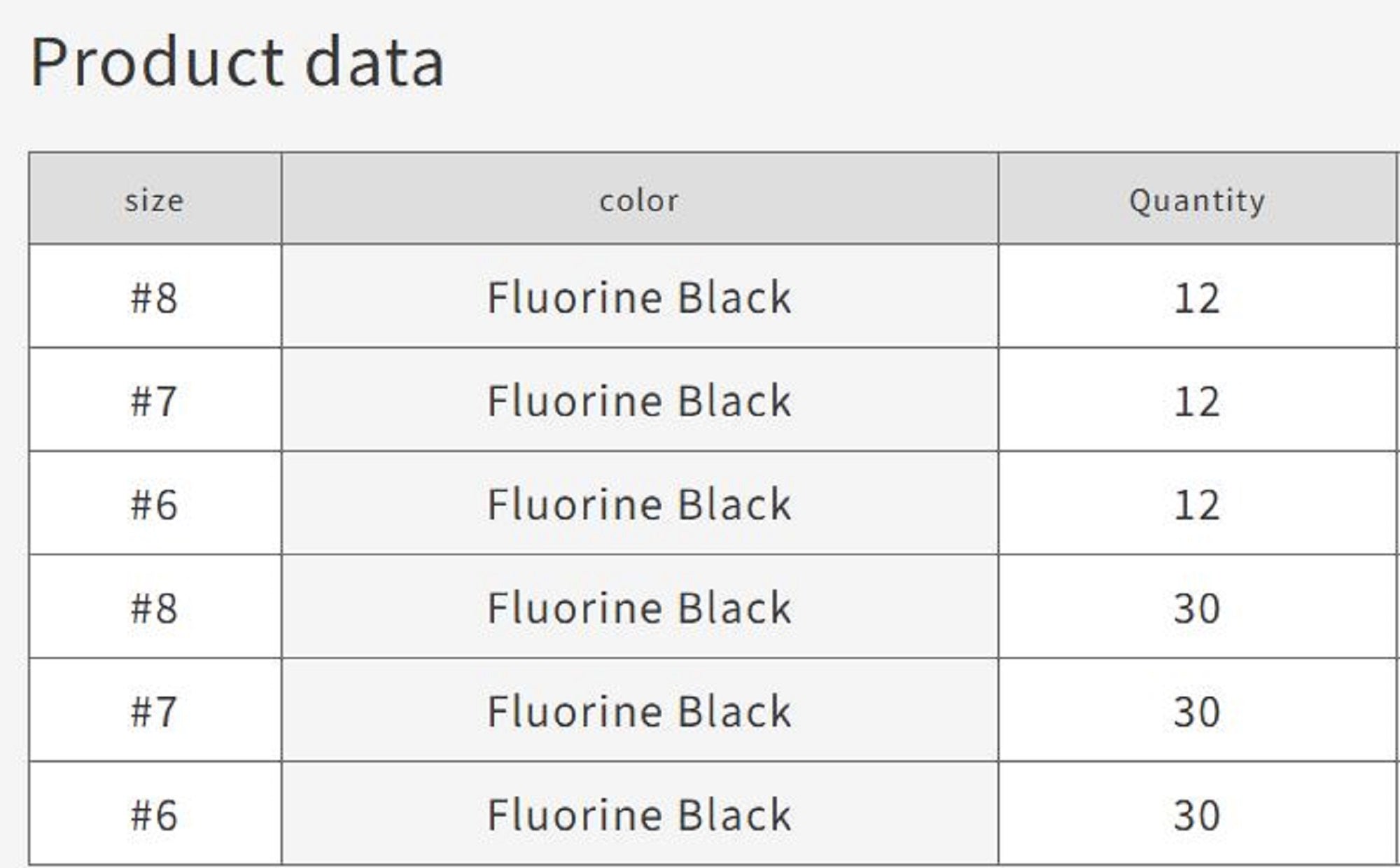1400x868 pixels.
Task: Click quantity 30 in the fourth row
Action: [x=1197, y=608]
